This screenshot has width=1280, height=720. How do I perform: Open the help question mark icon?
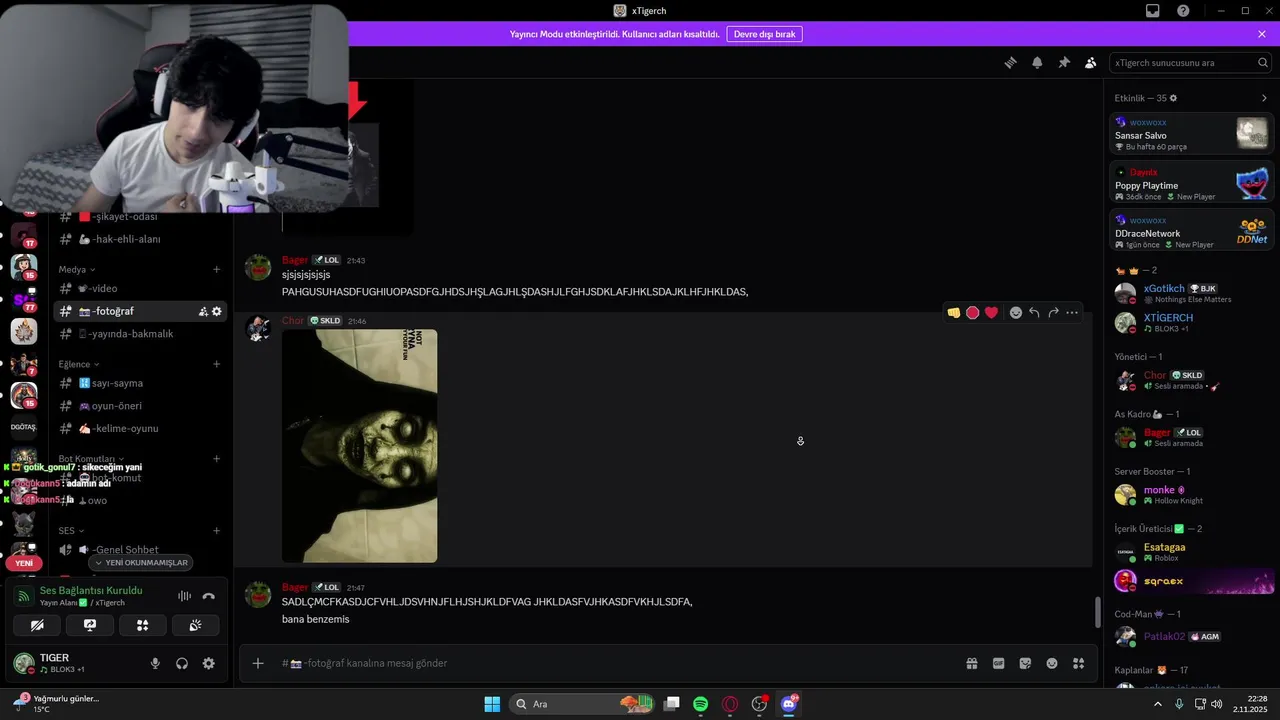pos(1183,11)
